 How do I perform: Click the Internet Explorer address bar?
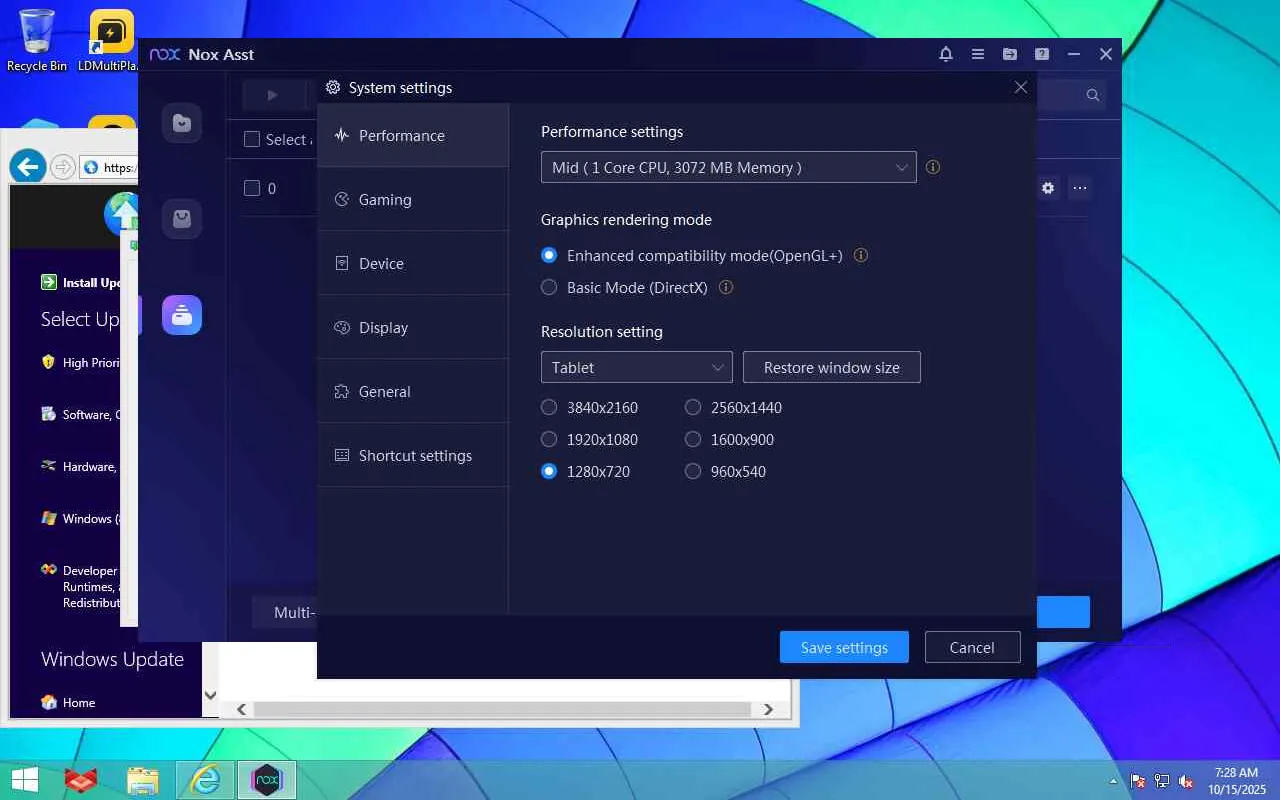coord(110,167)
